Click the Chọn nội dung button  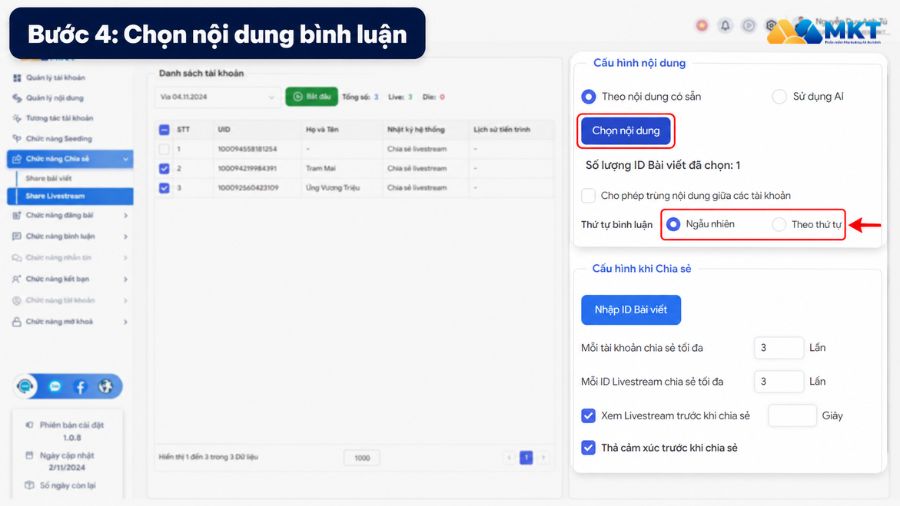(626, 131)
